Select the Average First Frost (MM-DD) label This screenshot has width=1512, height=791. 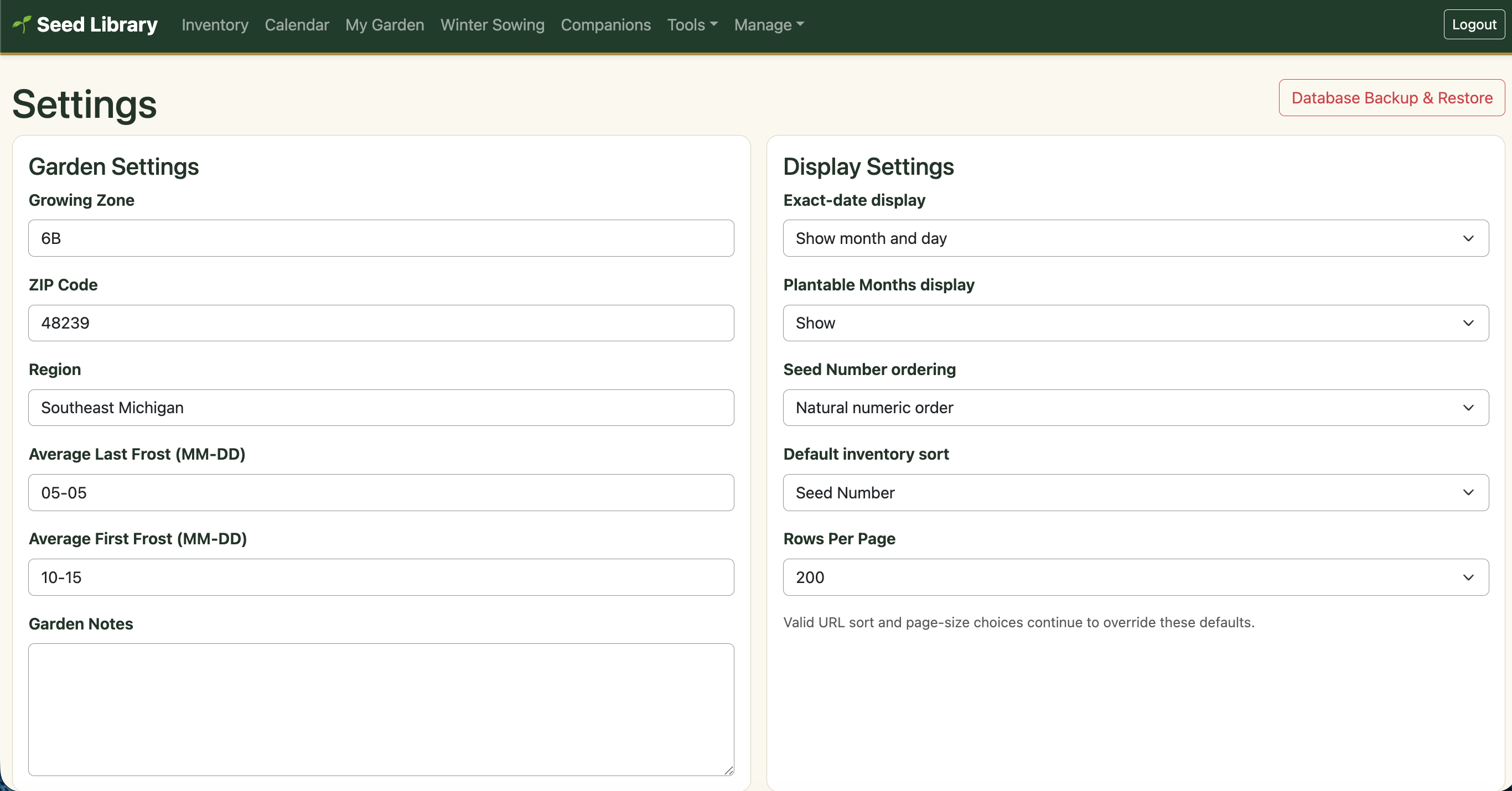(138, 539)
